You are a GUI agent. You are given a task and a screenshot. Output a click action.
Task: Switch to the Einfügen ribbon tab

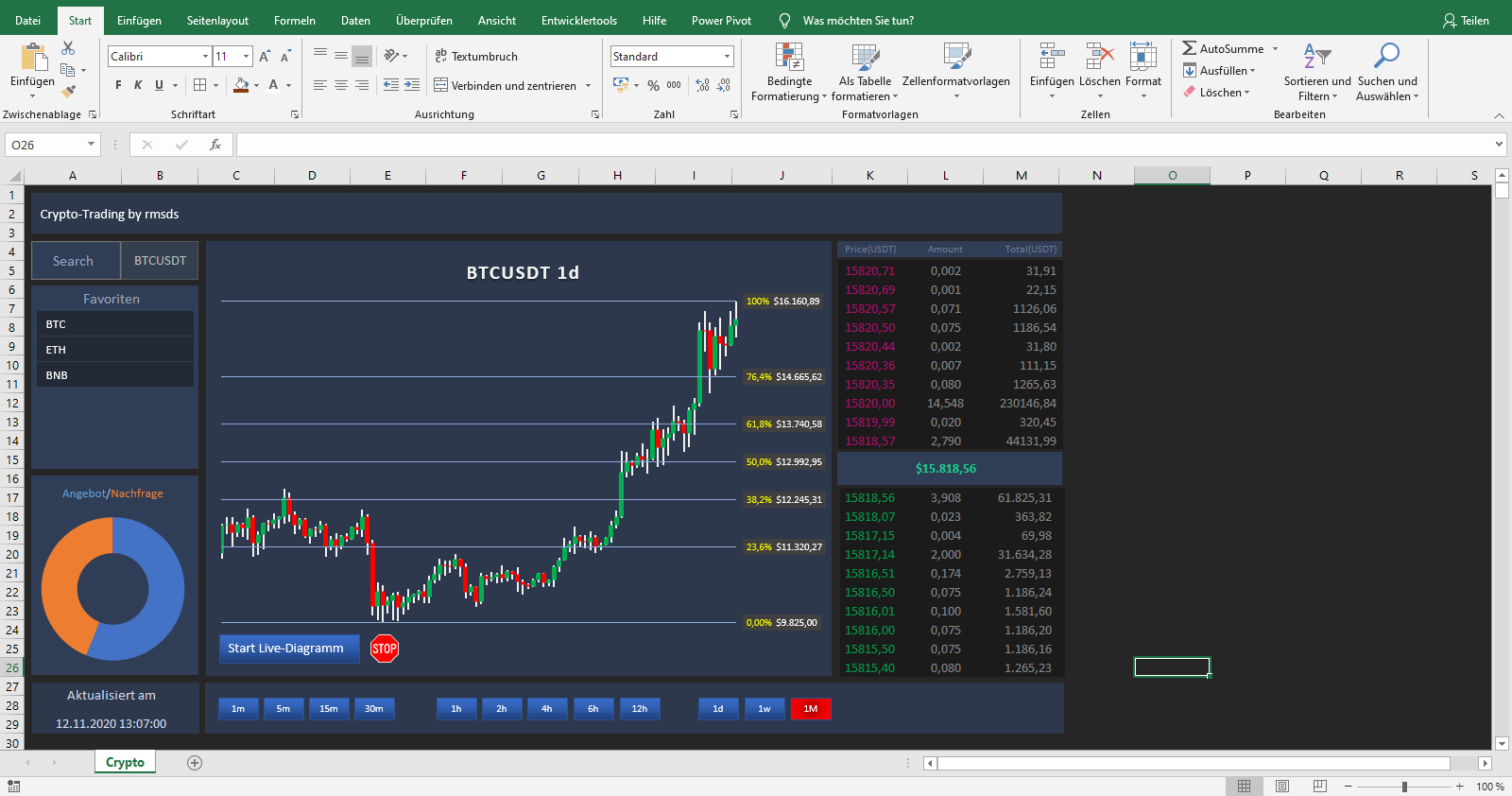coord(139,21)
